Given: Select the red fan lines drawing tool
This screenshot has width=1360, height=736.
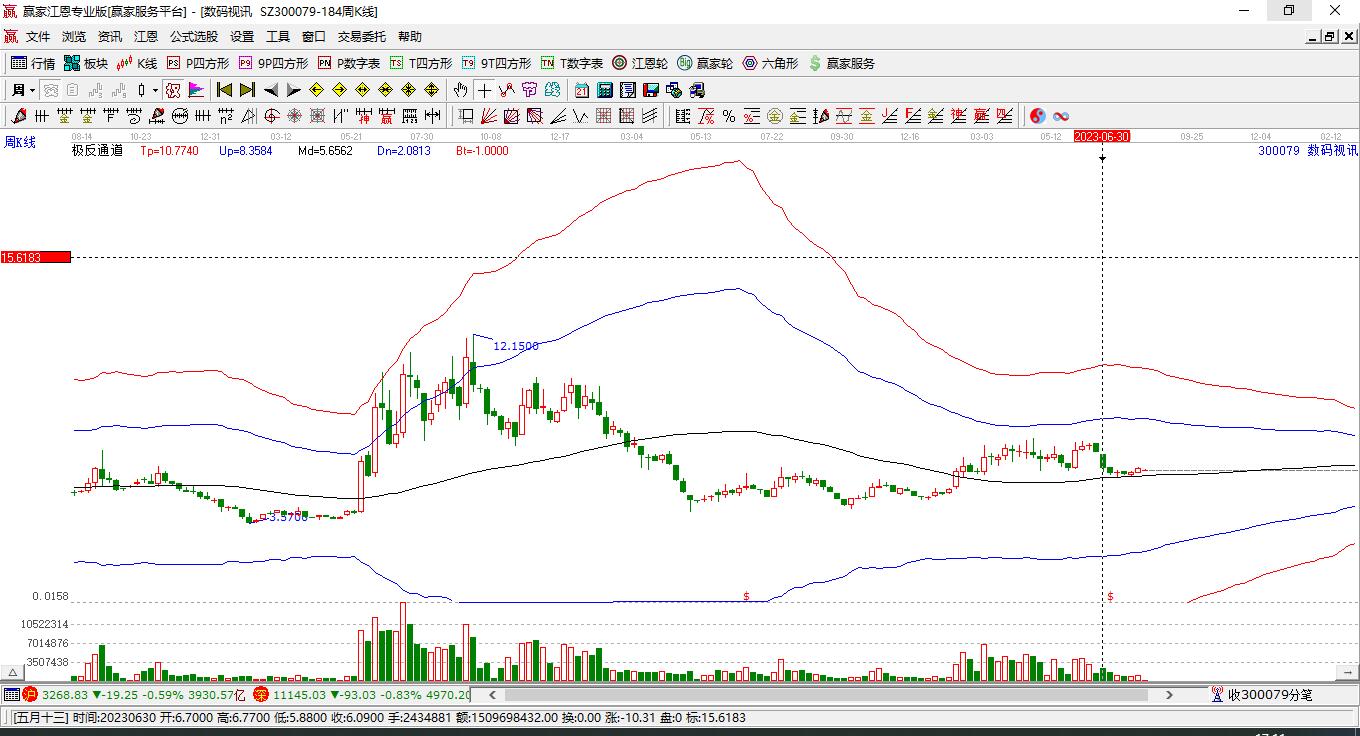Looking at the screenshot, I should point(489,116).
